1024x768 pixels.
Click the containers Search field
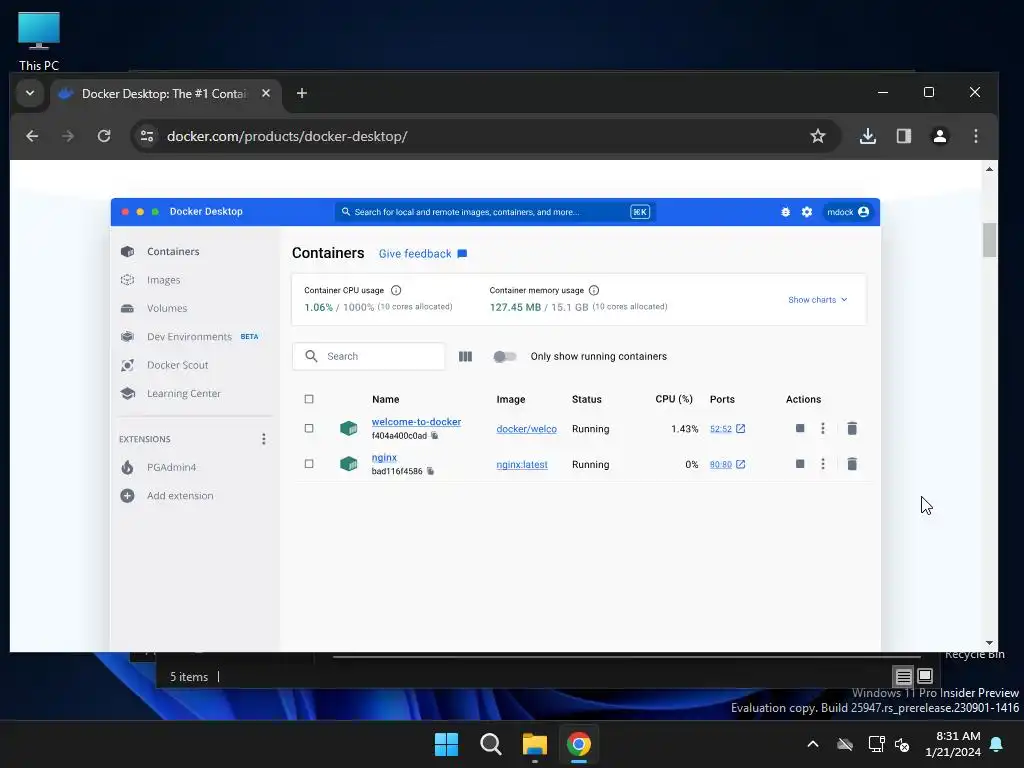(369, 357)
